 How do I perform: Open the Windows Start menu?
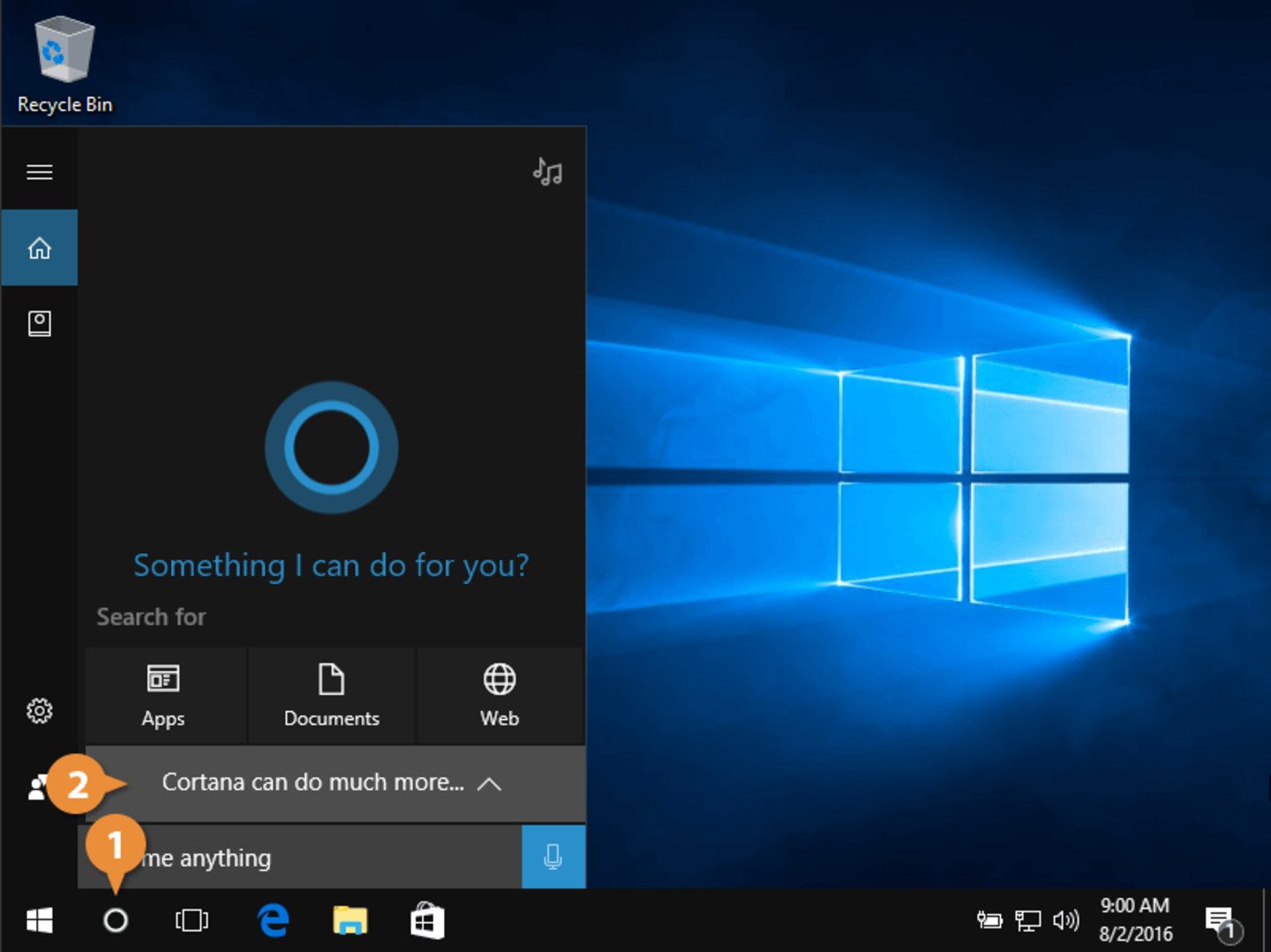(39, 920)
